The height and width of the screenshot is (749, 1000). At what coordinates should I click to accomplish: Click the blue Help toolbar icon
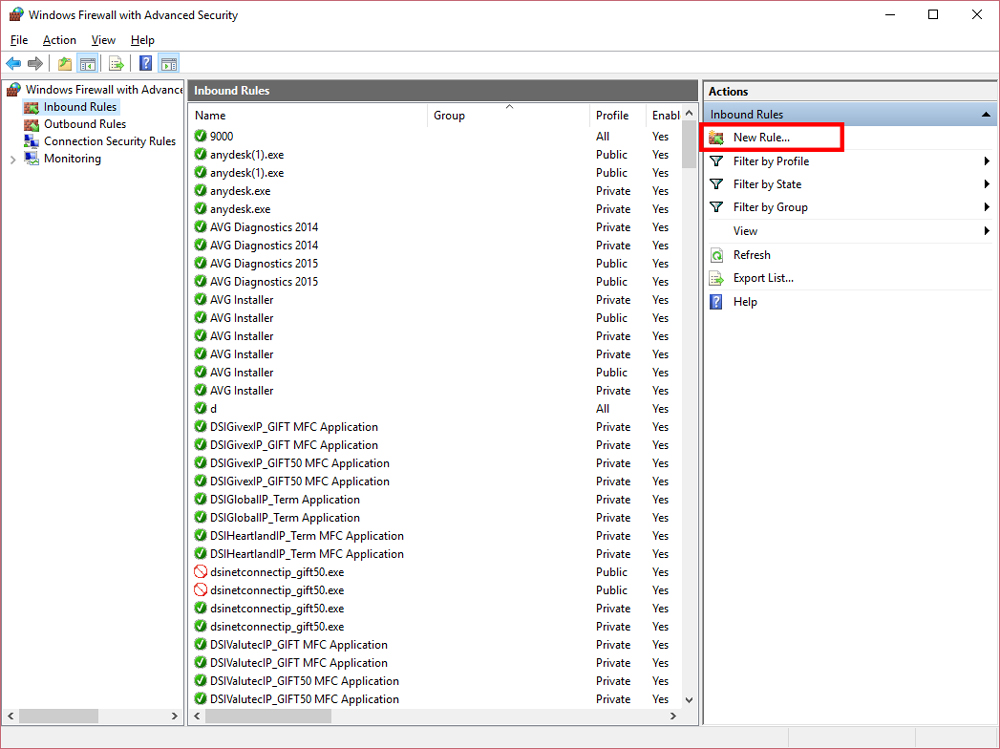[146, 63]
